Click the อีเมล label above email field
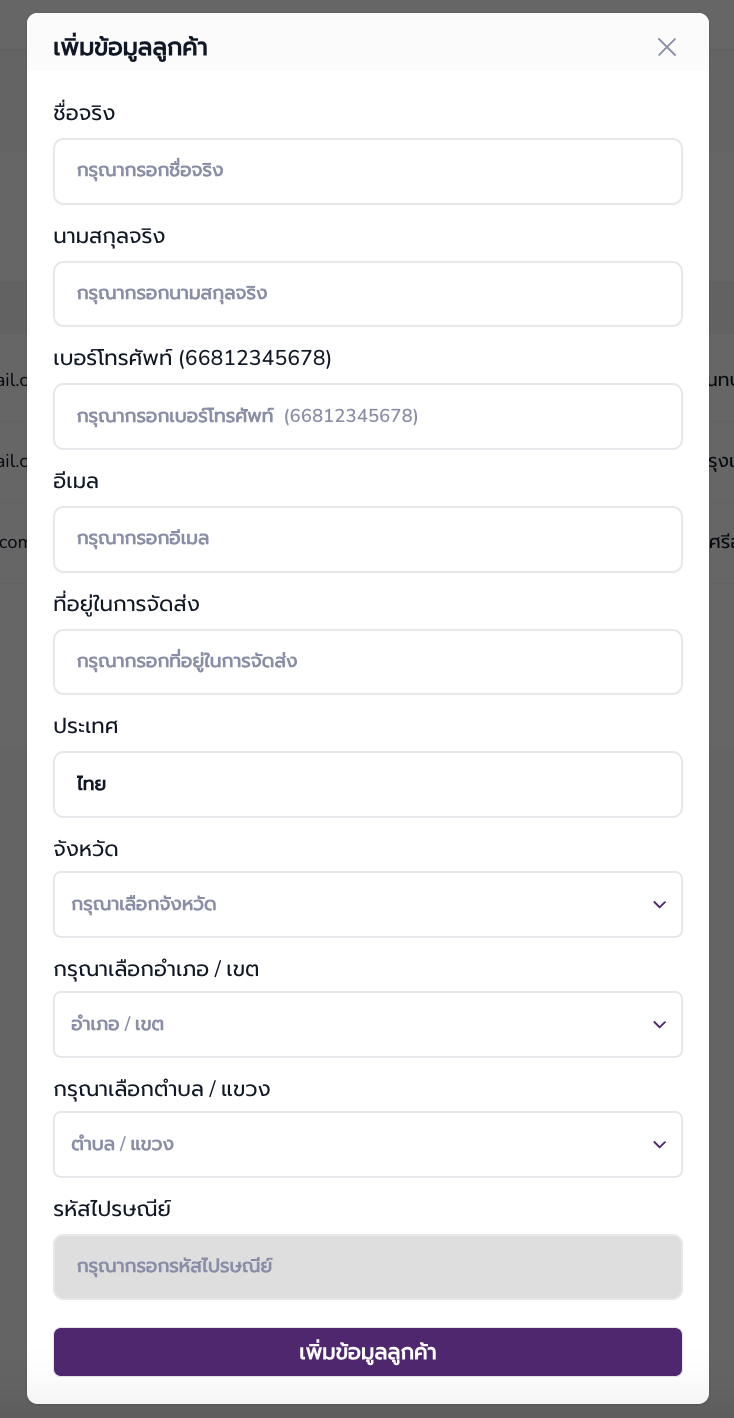The width and height of the screenshot is (734, 1418). 76,481
